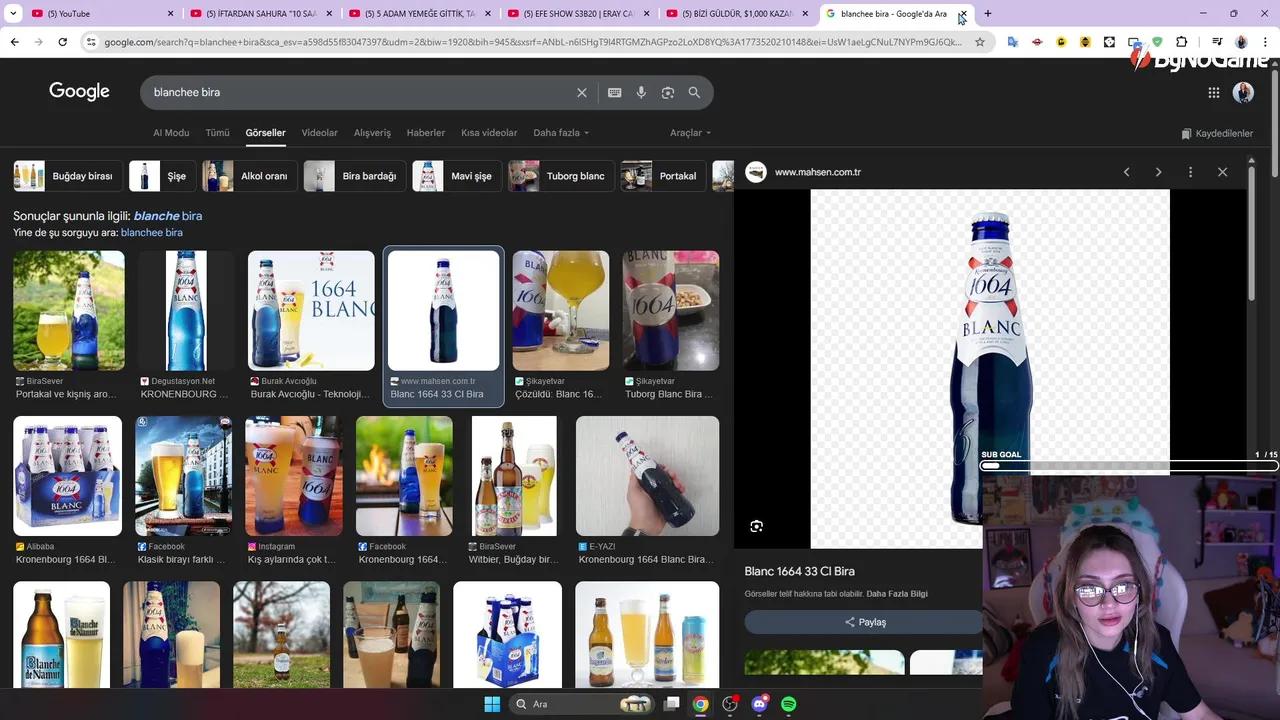The width and height of the screenshot is (1280, 720).
Task: Open Discord from the taskbar
Action: point(759,704)
